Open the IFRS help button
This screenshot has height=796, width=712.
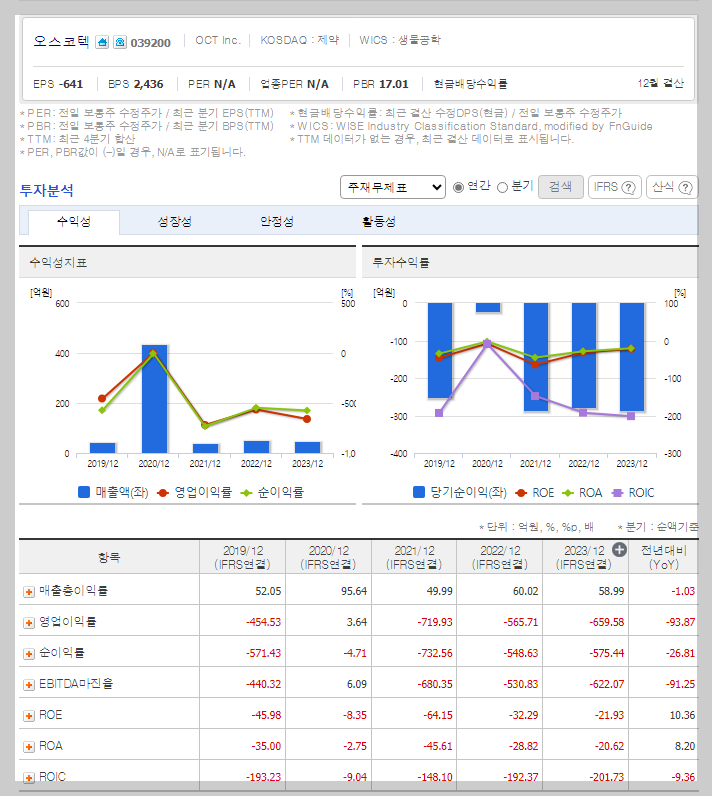(615, 187)
